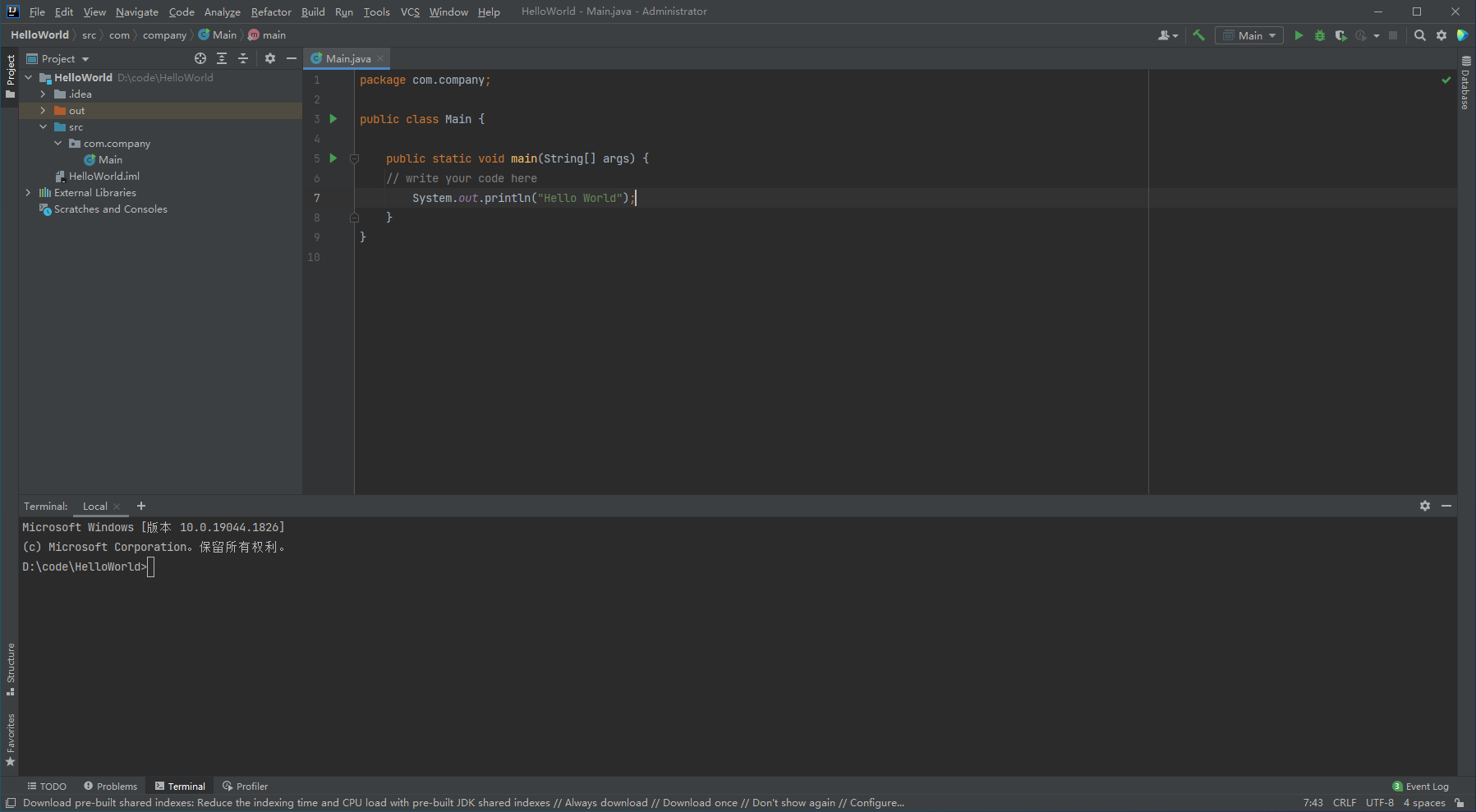Open Search Everywhere magnifier icon
1476x812 pixels.
1420,35
